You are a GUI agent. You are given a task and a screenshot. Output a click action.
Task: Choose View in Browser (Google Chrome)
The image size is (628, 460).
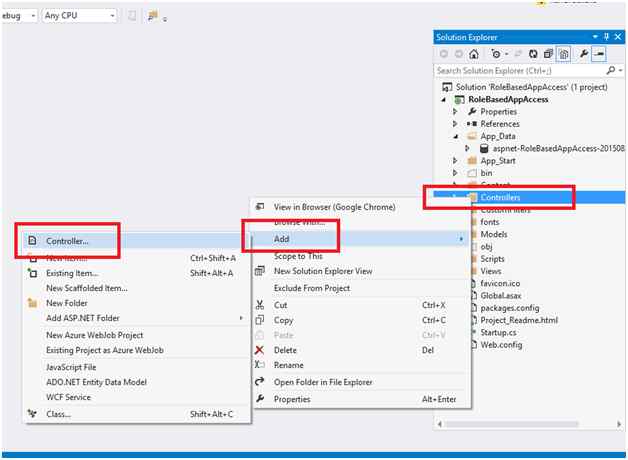coord(334,207)
